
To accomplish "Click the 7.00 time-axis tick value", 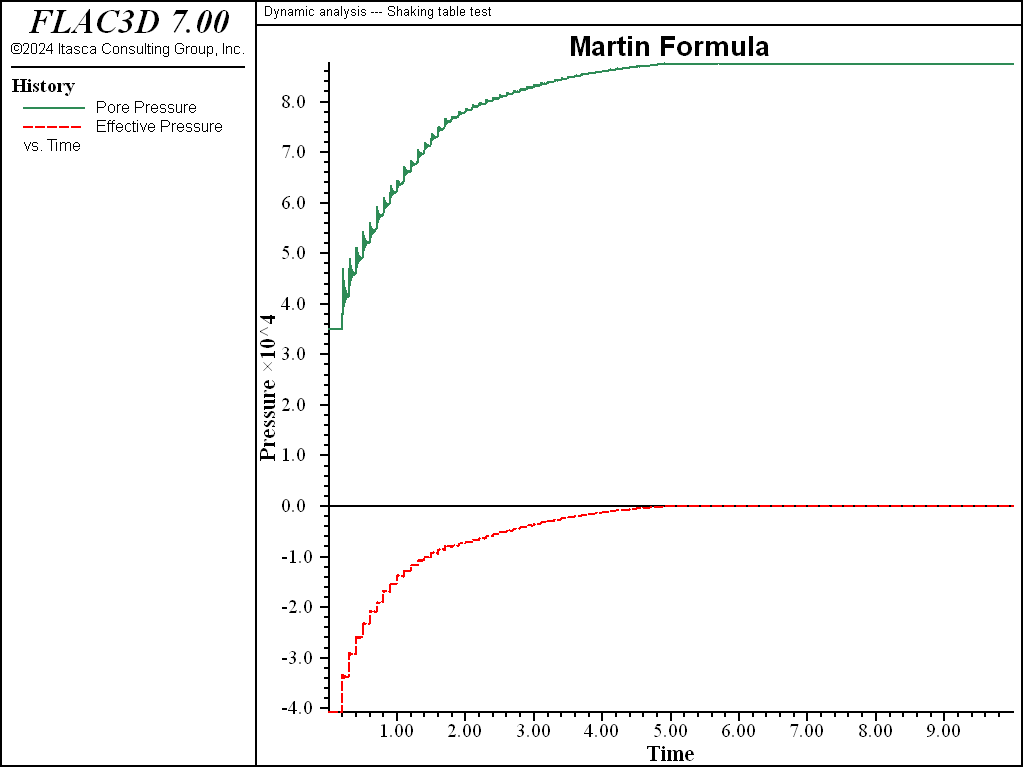I will pos(807,730).
